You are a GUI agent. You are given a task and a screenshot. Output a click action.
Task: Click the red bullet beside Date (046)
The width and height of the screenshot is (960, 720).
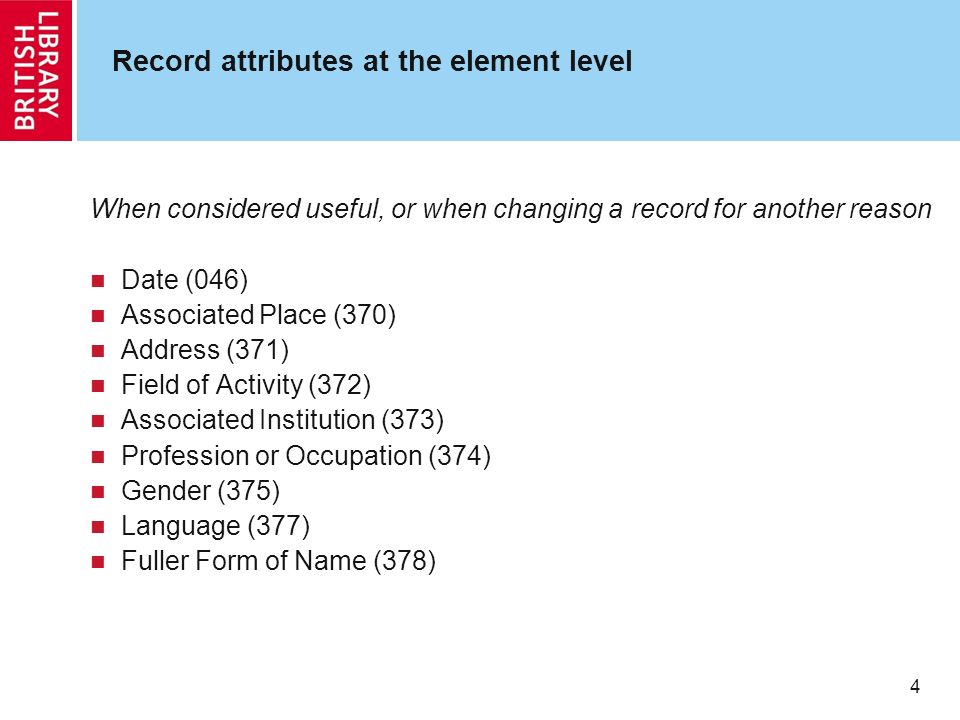point(98,281)
